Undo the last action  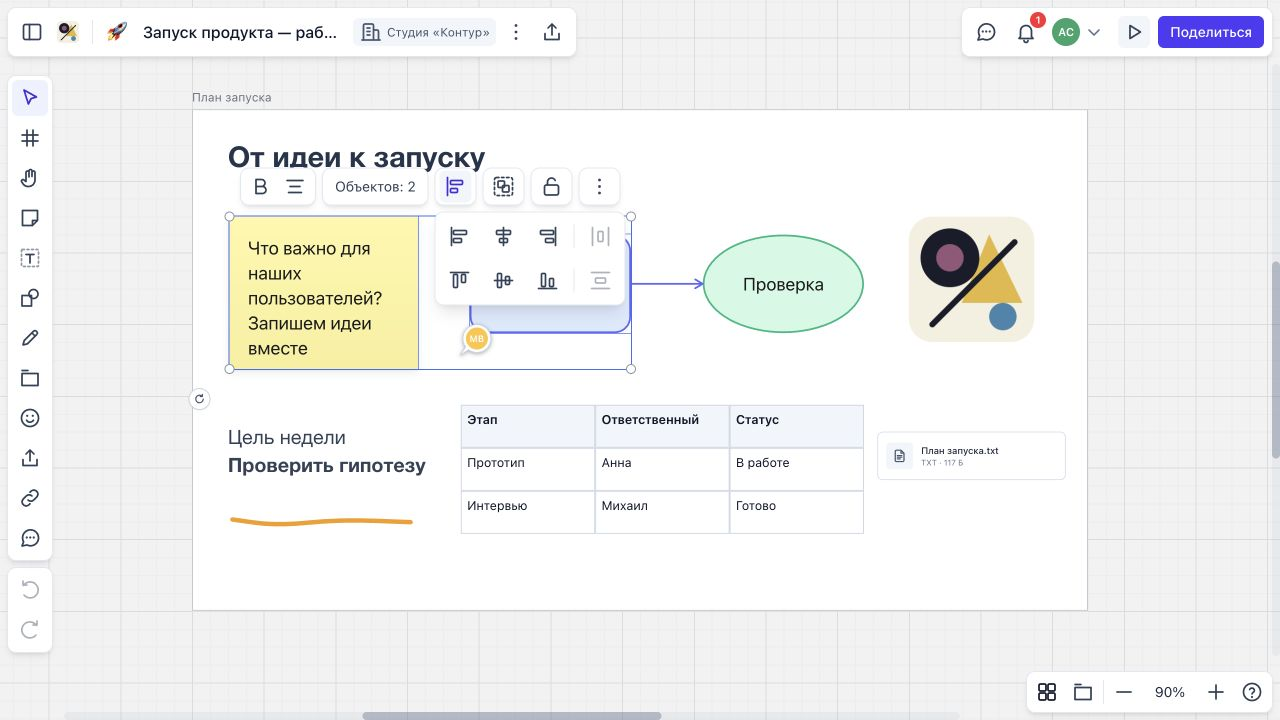pyautogui.click(x=30, y=590)
